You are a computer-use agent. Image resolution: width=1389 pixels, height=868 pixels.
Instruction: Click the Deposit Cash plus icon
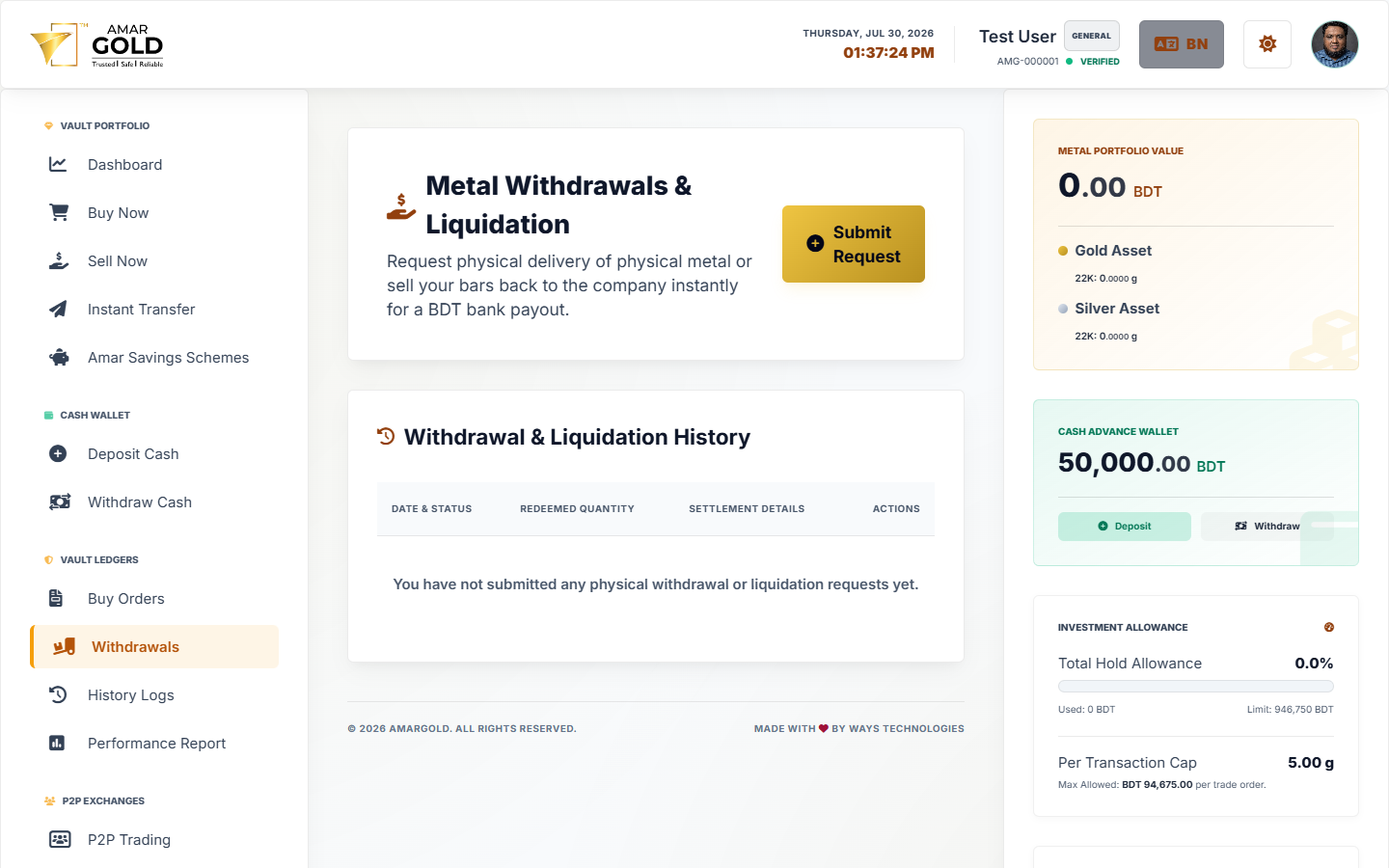pyautogui.click(x=58, y=454)
